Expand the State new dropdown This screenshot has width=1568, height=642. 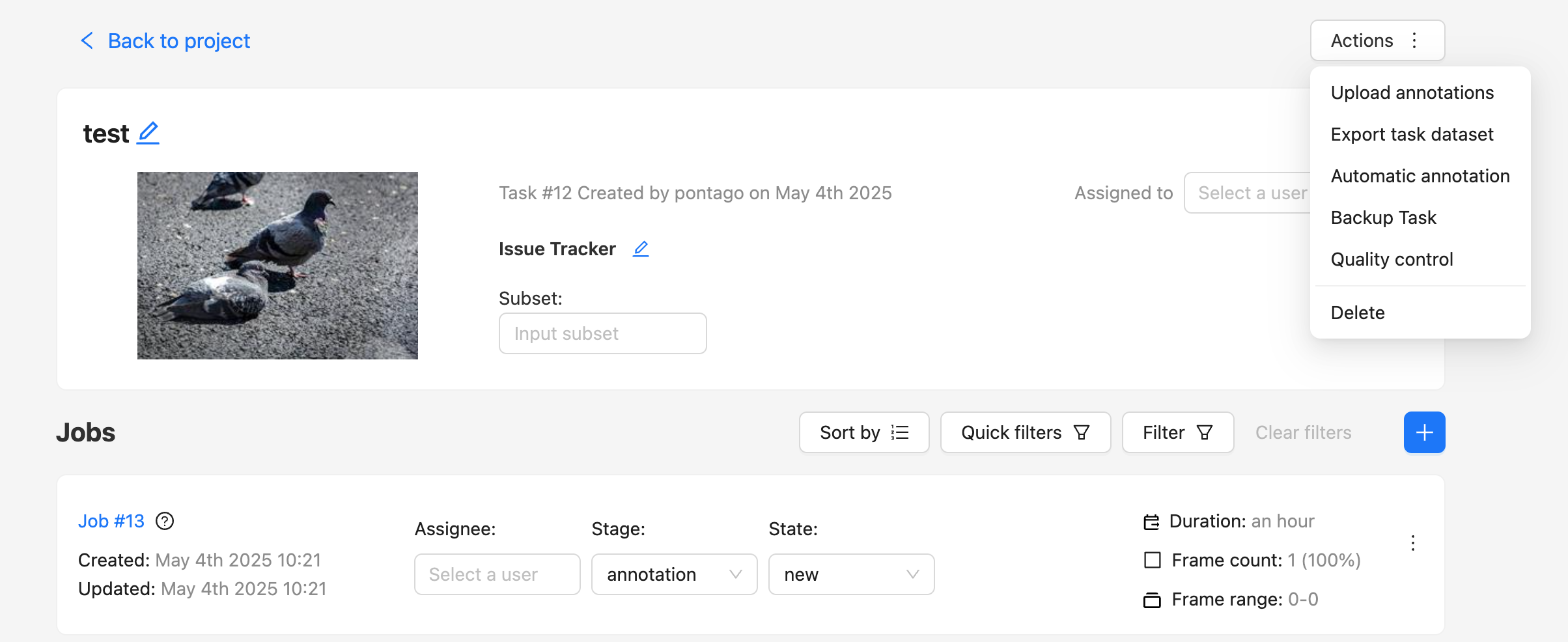[851, 574]
